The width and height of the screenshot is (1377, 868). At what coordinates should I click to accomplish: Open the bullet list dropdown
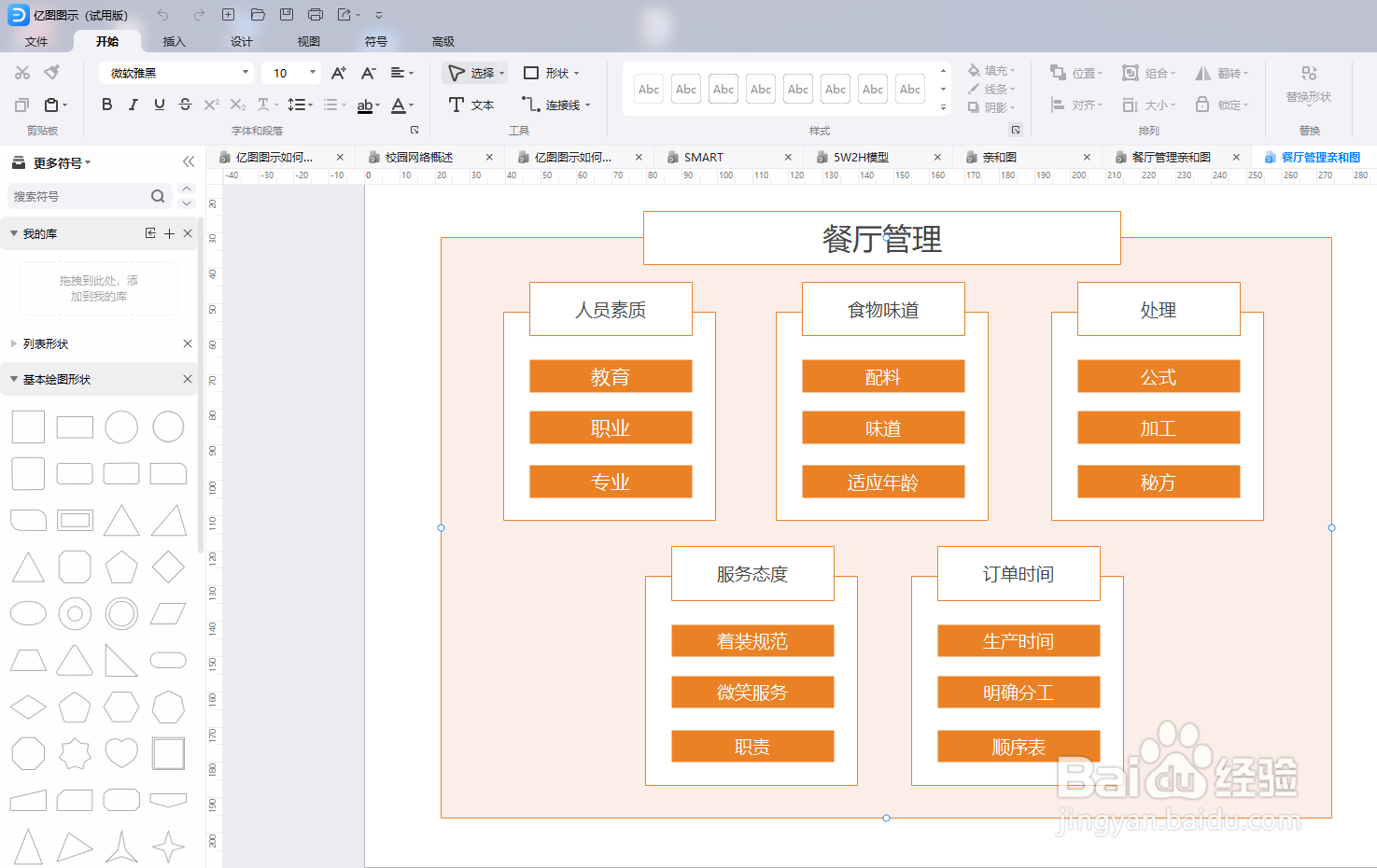(334, 105)
